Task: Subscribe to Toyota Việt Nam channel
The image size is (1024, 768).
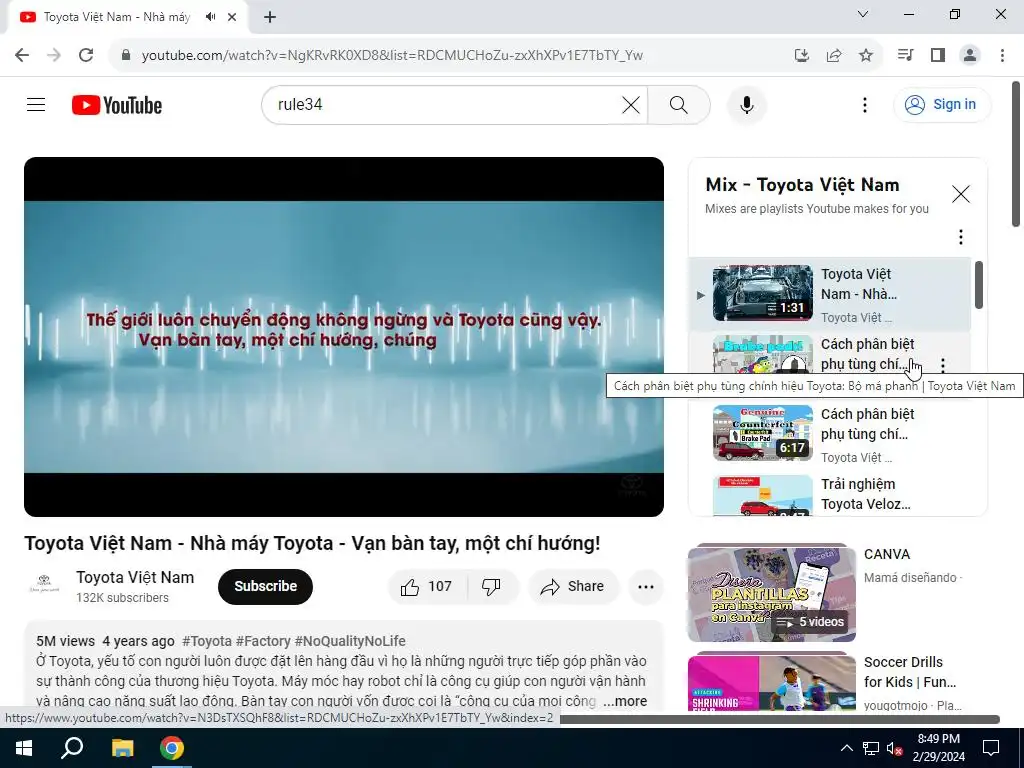Action: (265, 586)
